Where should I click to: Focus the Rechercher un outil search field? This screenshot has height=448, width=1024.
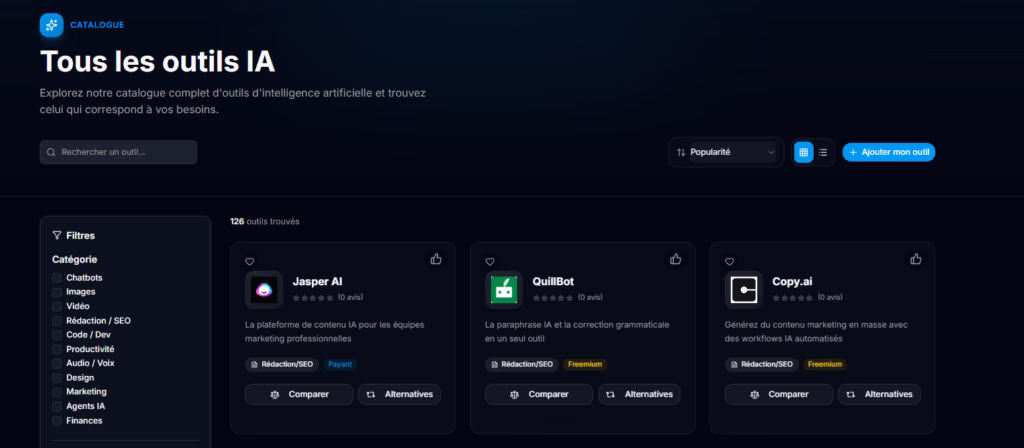pyautogui.click(x=118, y=152)
